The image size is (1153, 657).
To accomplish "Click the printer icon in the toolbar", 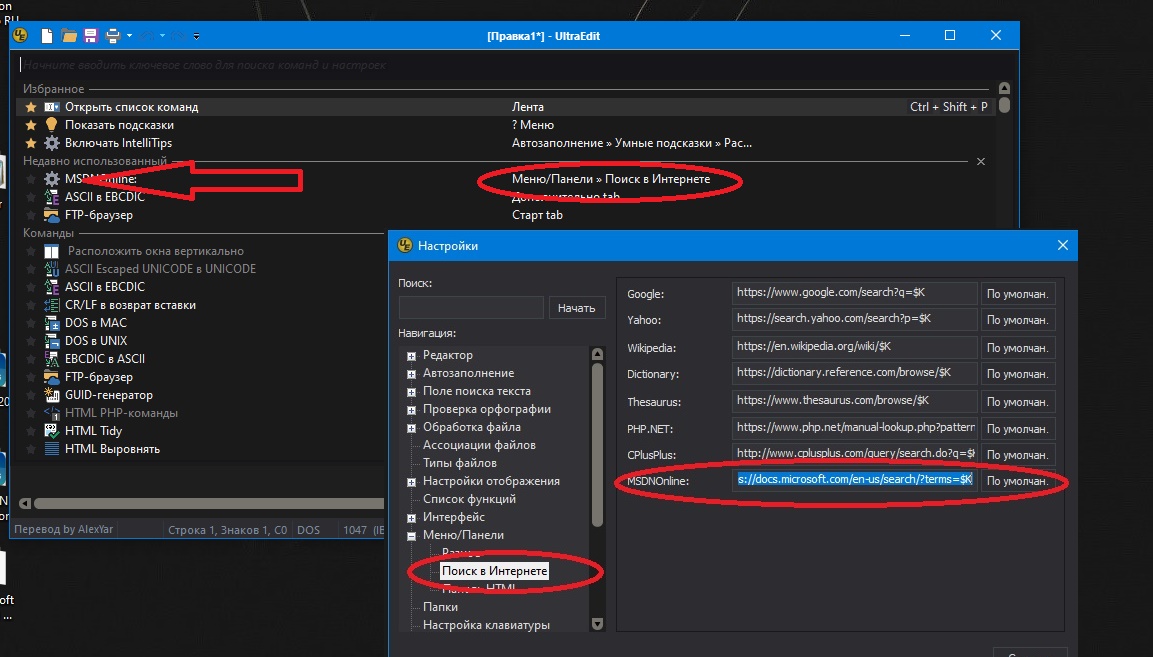I will coord(113,35).
